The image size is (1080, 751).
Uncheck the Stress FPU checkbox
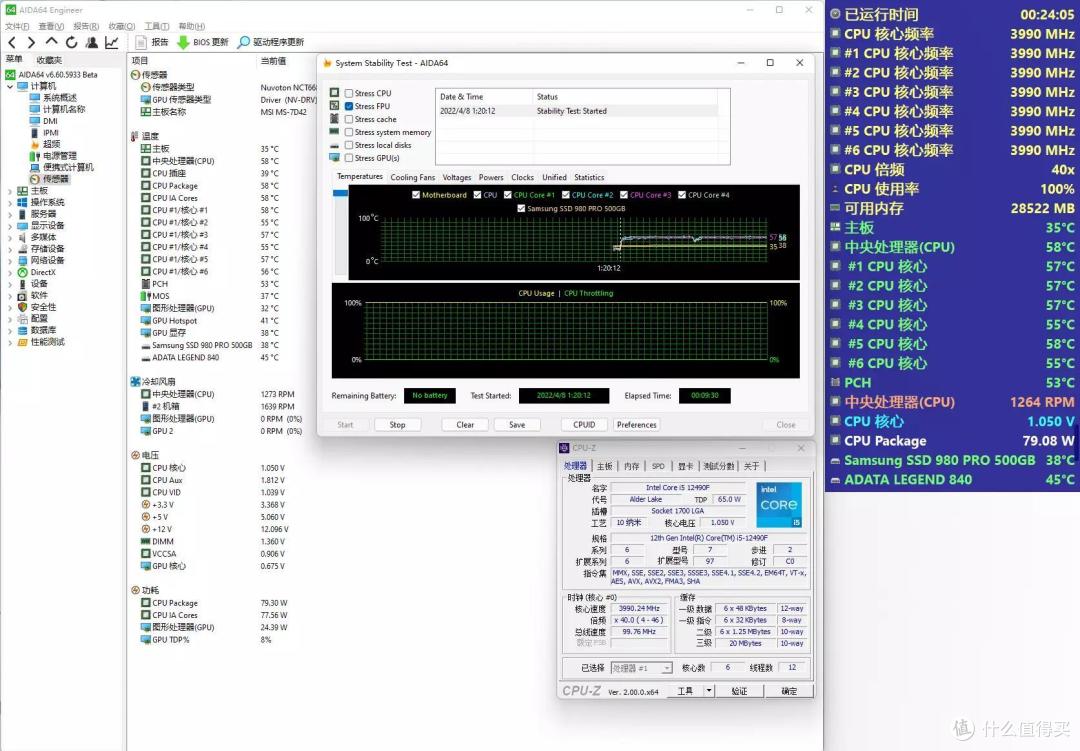(x=349, y=106)
